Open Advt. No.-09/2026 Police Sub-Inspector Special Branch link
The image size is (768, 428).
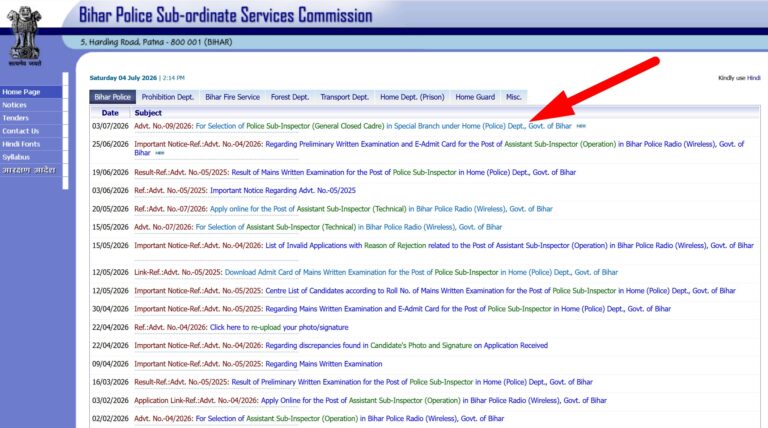click(384, 126)
